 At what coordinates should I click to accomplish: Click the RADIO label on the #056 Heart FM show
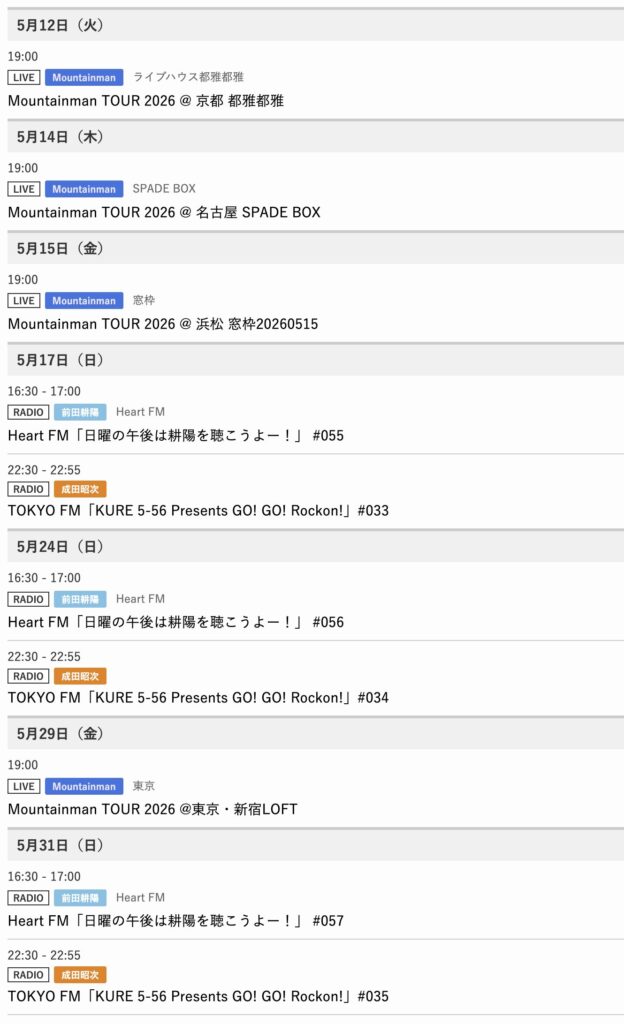click(28, 599)
